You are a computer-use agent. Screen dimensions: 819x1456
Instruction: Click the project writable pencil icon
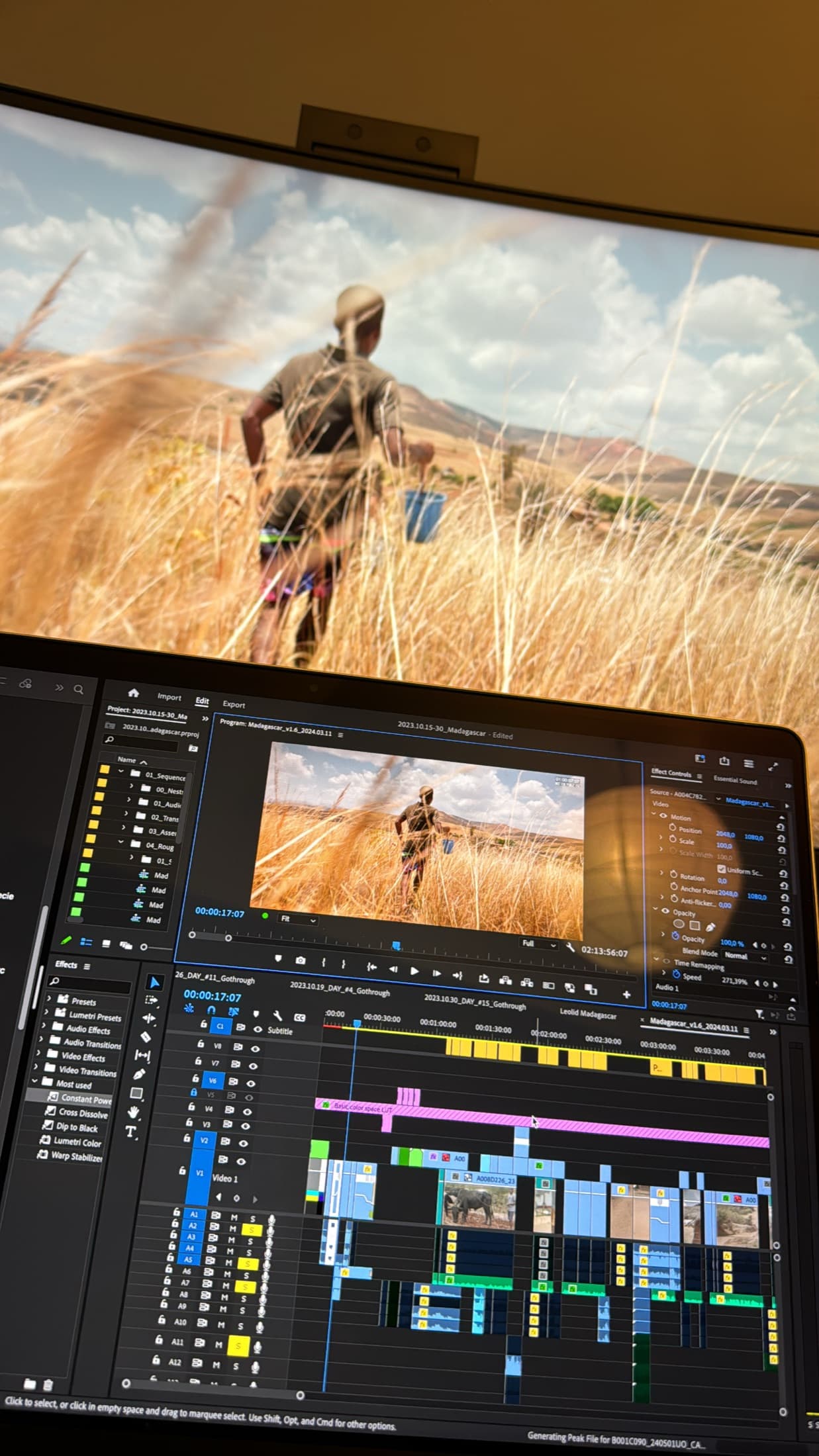[66, 940]
